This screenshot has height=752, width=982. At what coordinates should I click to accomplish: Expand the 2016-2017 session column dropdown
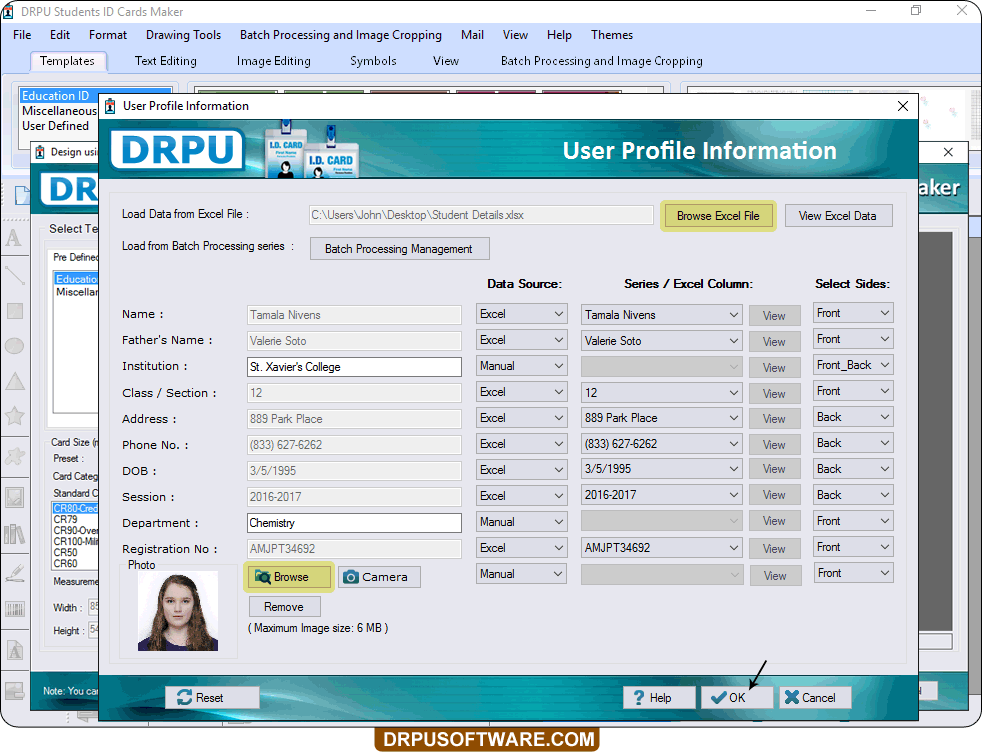662,495
